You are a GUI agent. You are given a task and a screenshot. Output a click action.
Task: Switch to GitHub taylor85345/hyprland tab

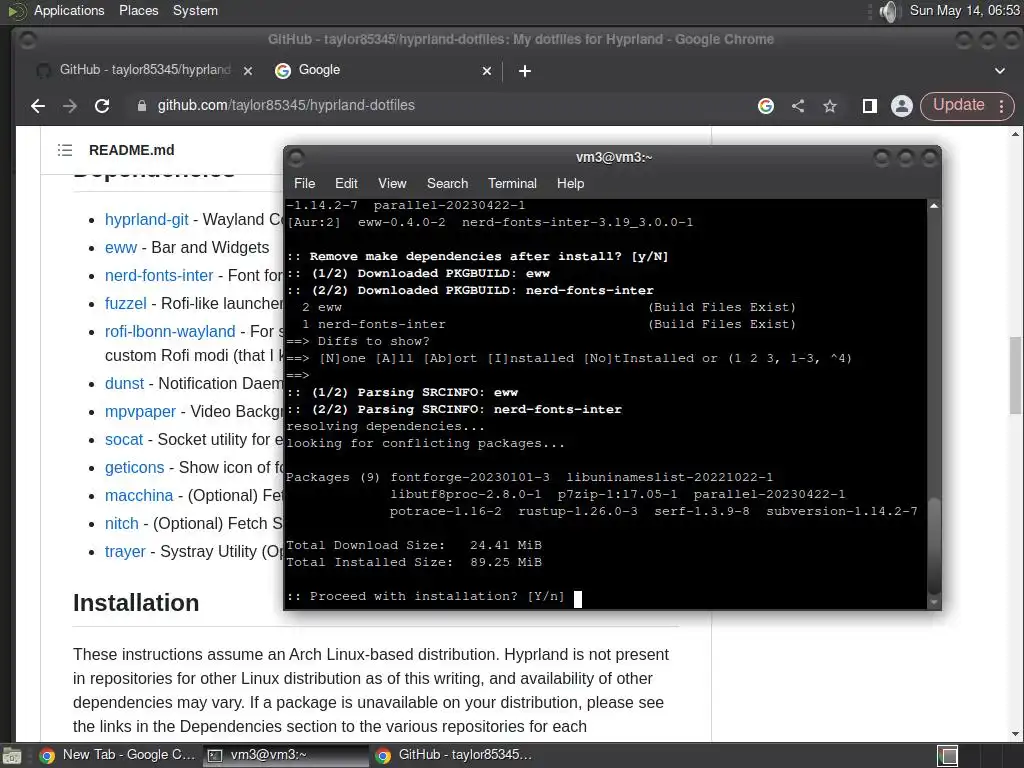[145, 71]
